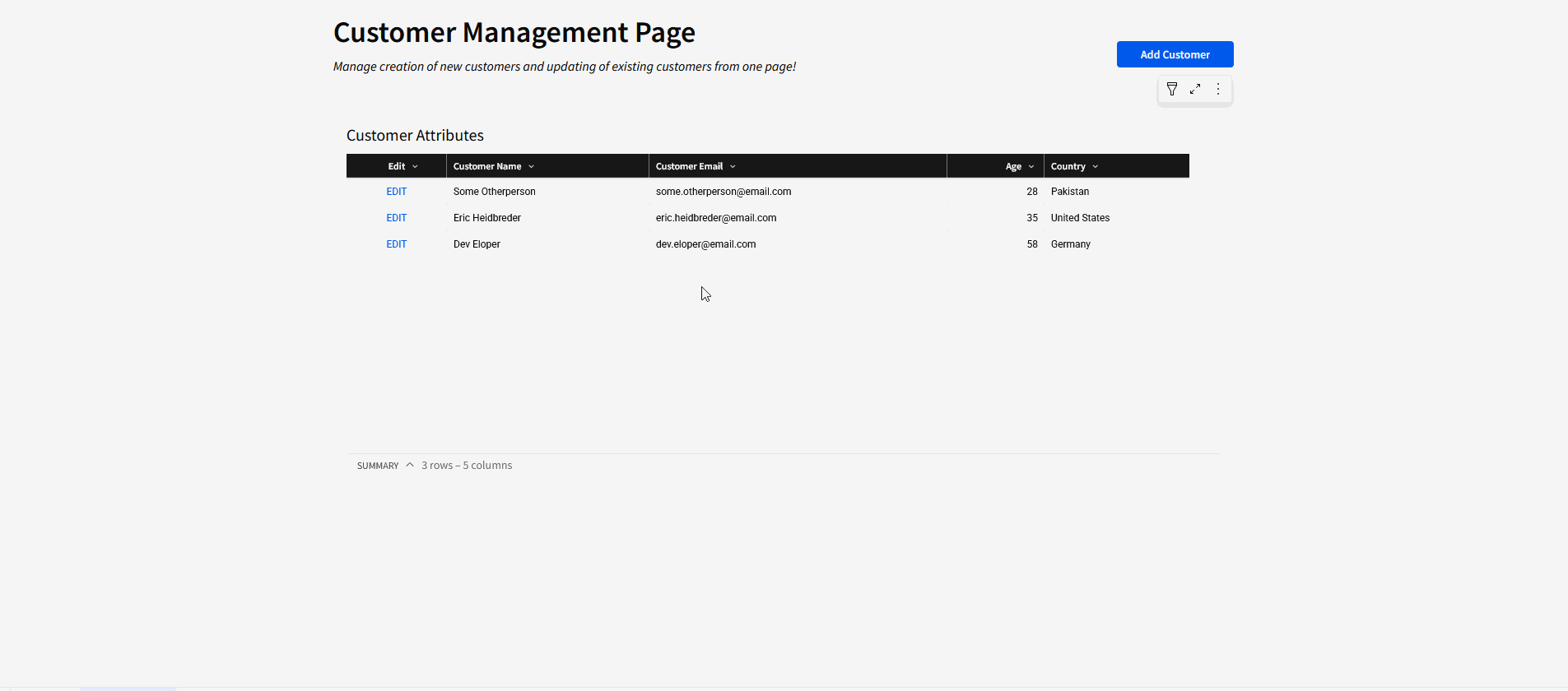Select the age 35 cell
This screenshot has width=1568, height=691.
1031,218
